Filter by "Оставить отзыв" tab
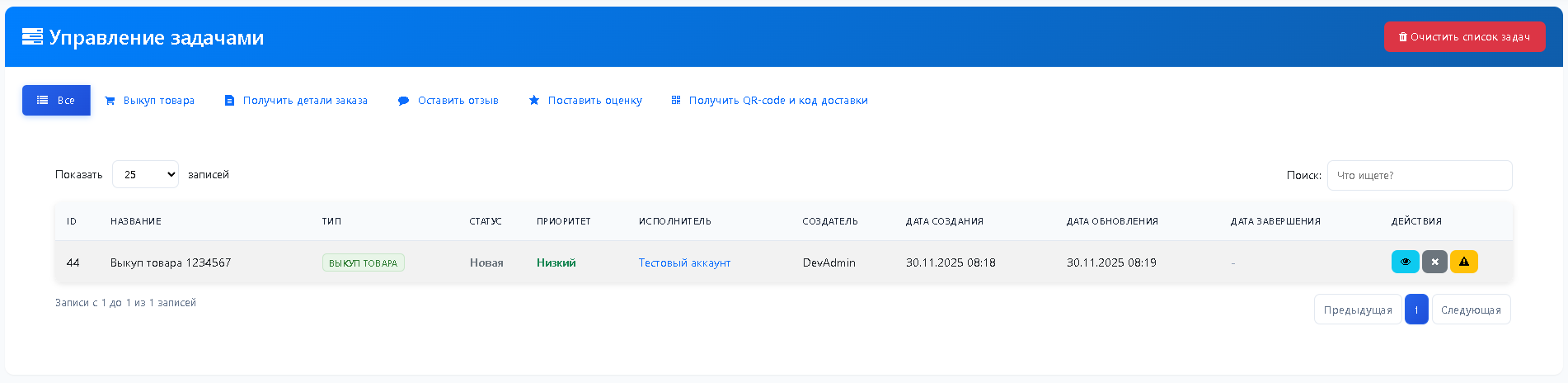 [x=448, y=101]
